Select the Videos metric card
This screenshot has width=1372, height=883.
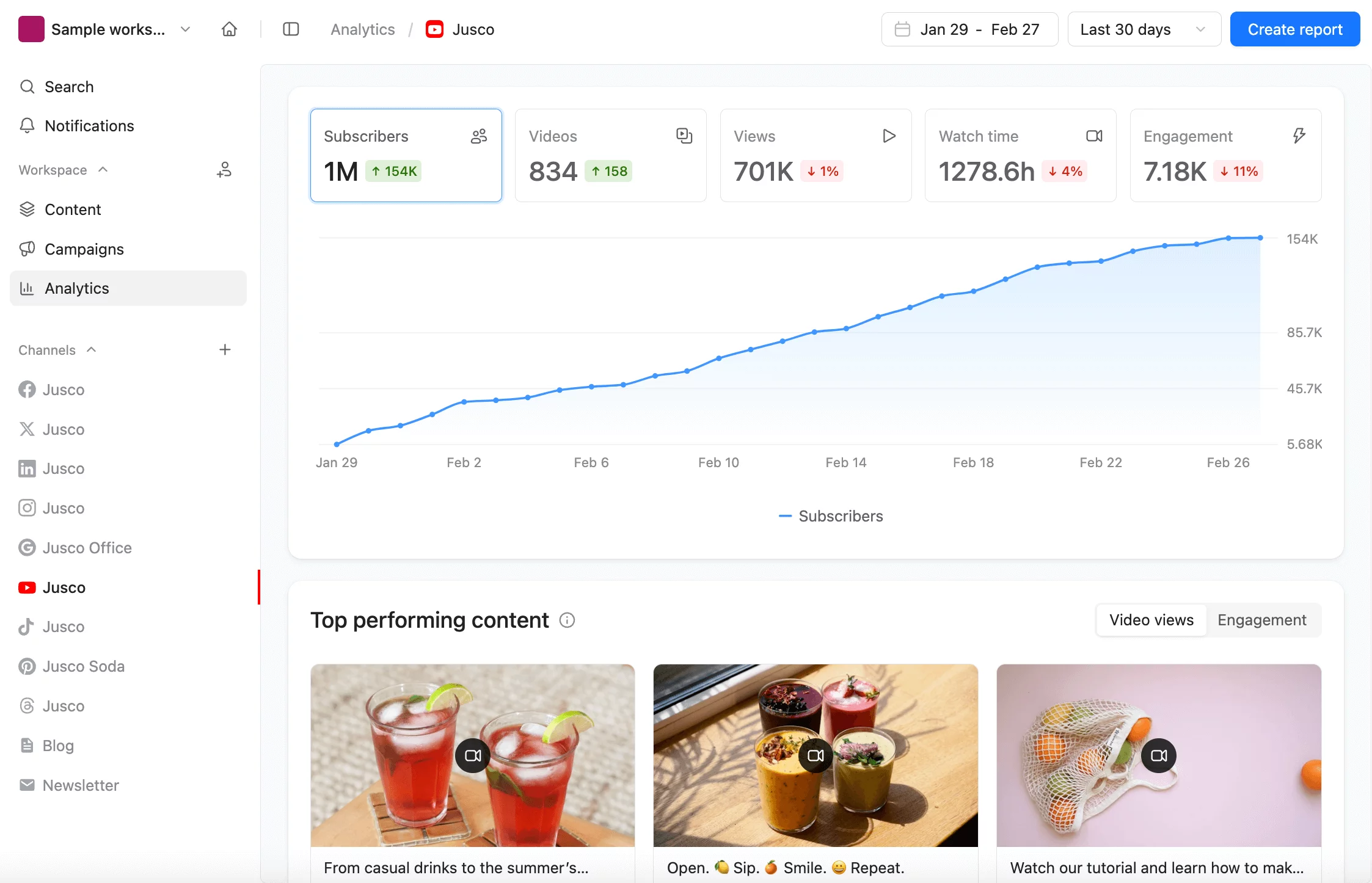coord(611,155)
